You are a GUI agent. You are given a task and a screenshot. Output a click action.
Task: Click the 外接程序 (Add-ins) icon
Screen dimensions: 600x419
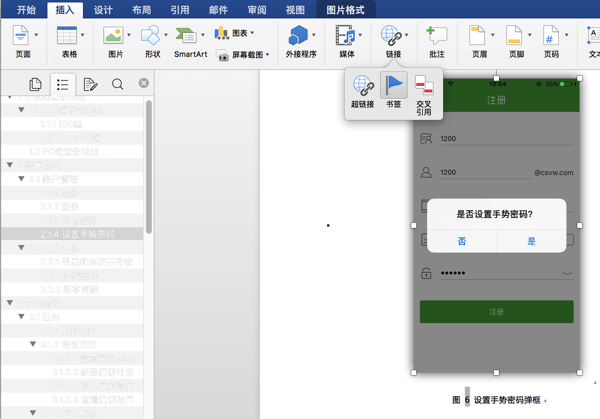(x=298, y=35)
